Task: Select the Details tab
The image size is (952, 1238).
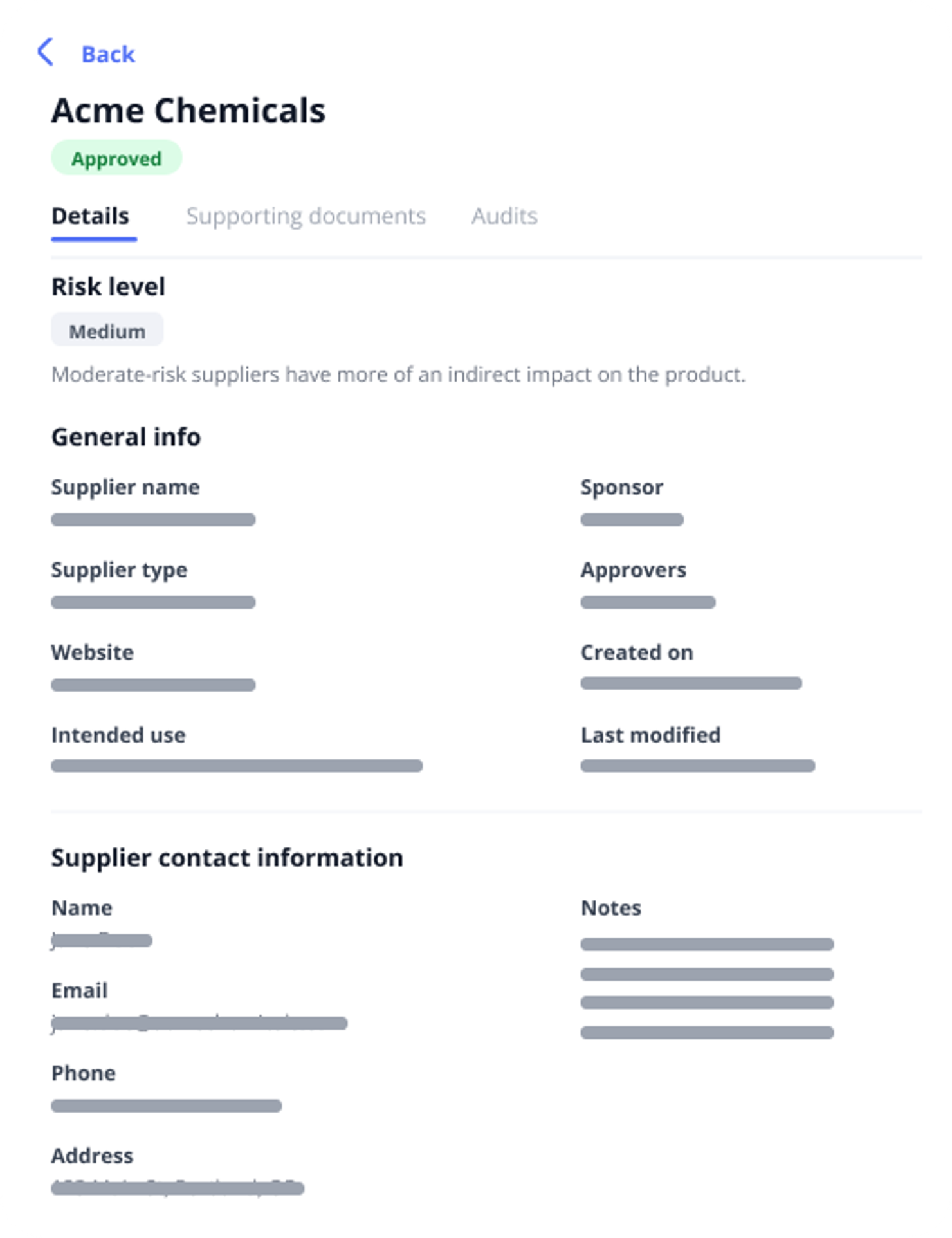Action: tap(90, 216)
